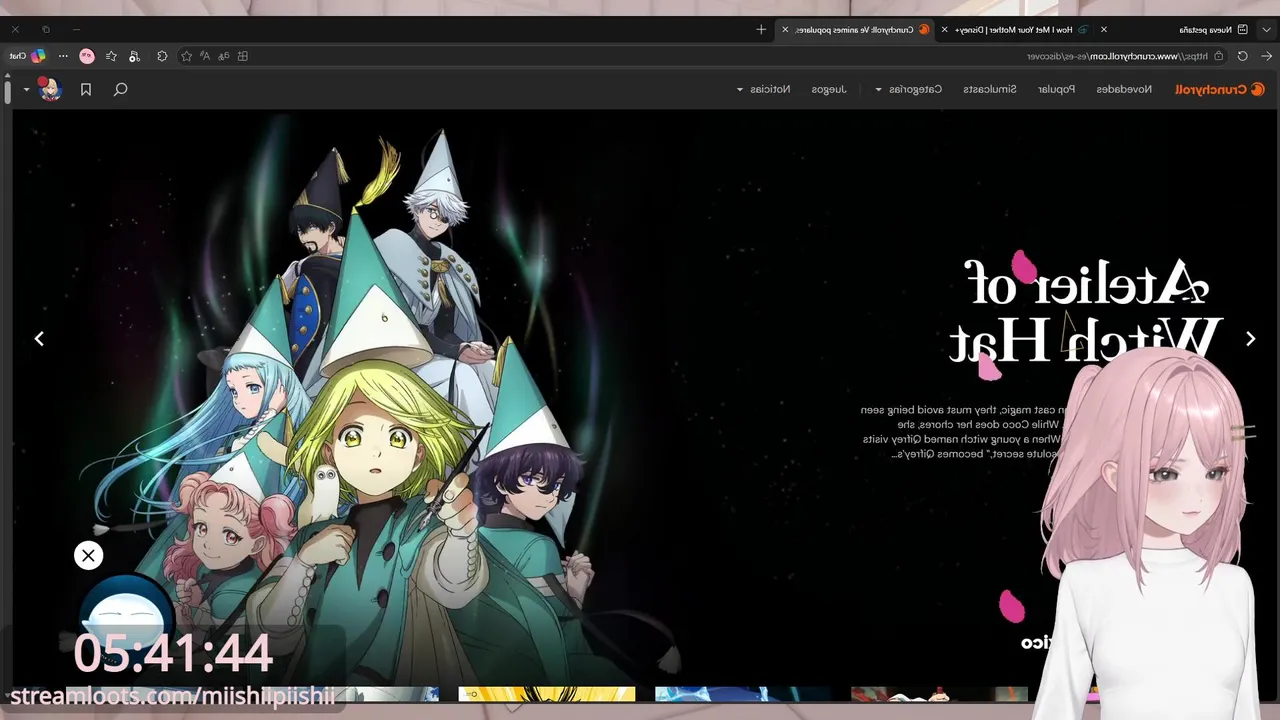Screen dimensions: 1280x720
Task: Click the chevron arrow at the carousel's left edge
Action: pyautogui.click(x=39, y=339)
